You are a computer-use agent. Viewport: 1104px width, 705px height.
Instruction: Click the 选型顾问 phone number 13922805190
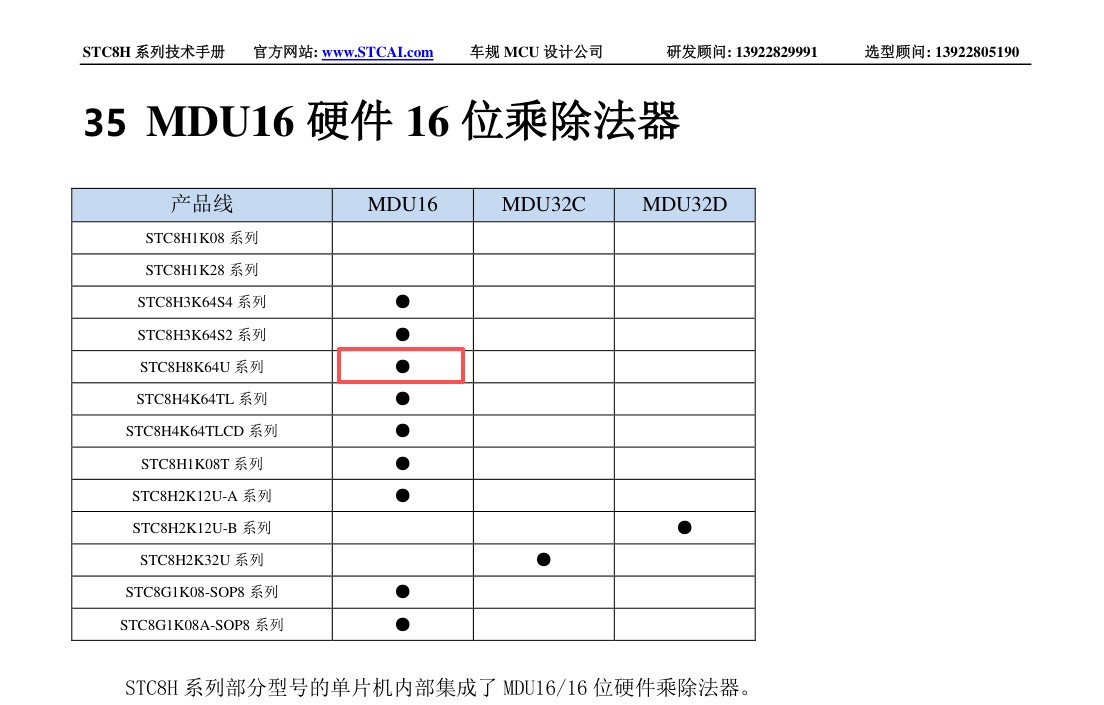[x=977, y=52]
